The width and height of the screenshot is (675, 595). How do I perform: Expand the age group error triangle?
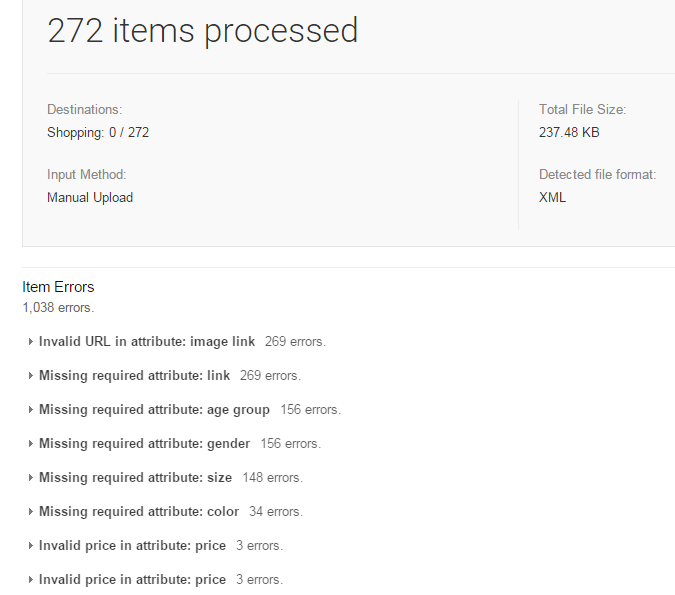(x=32, y=410)
